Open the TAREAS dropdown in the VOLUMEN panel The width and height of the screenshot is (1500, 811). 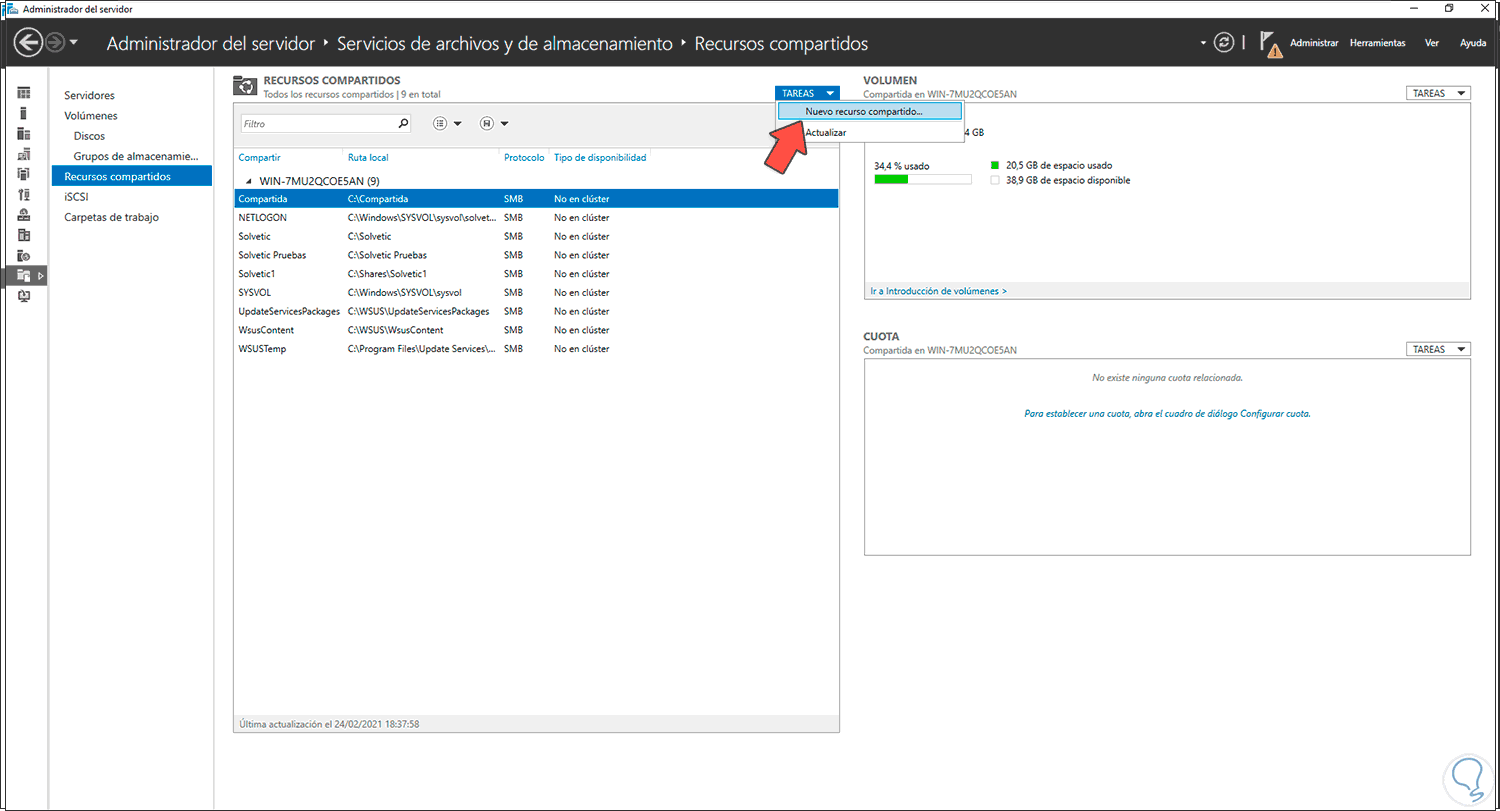(x=1438, y=92)
